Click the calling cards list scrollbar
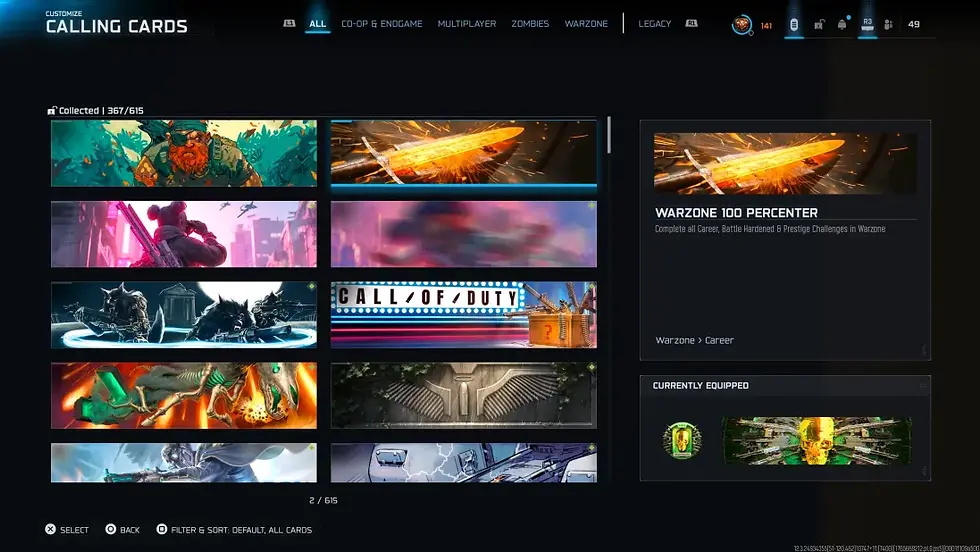Screen dimensions: 980x552 click(x=609, y=135)
